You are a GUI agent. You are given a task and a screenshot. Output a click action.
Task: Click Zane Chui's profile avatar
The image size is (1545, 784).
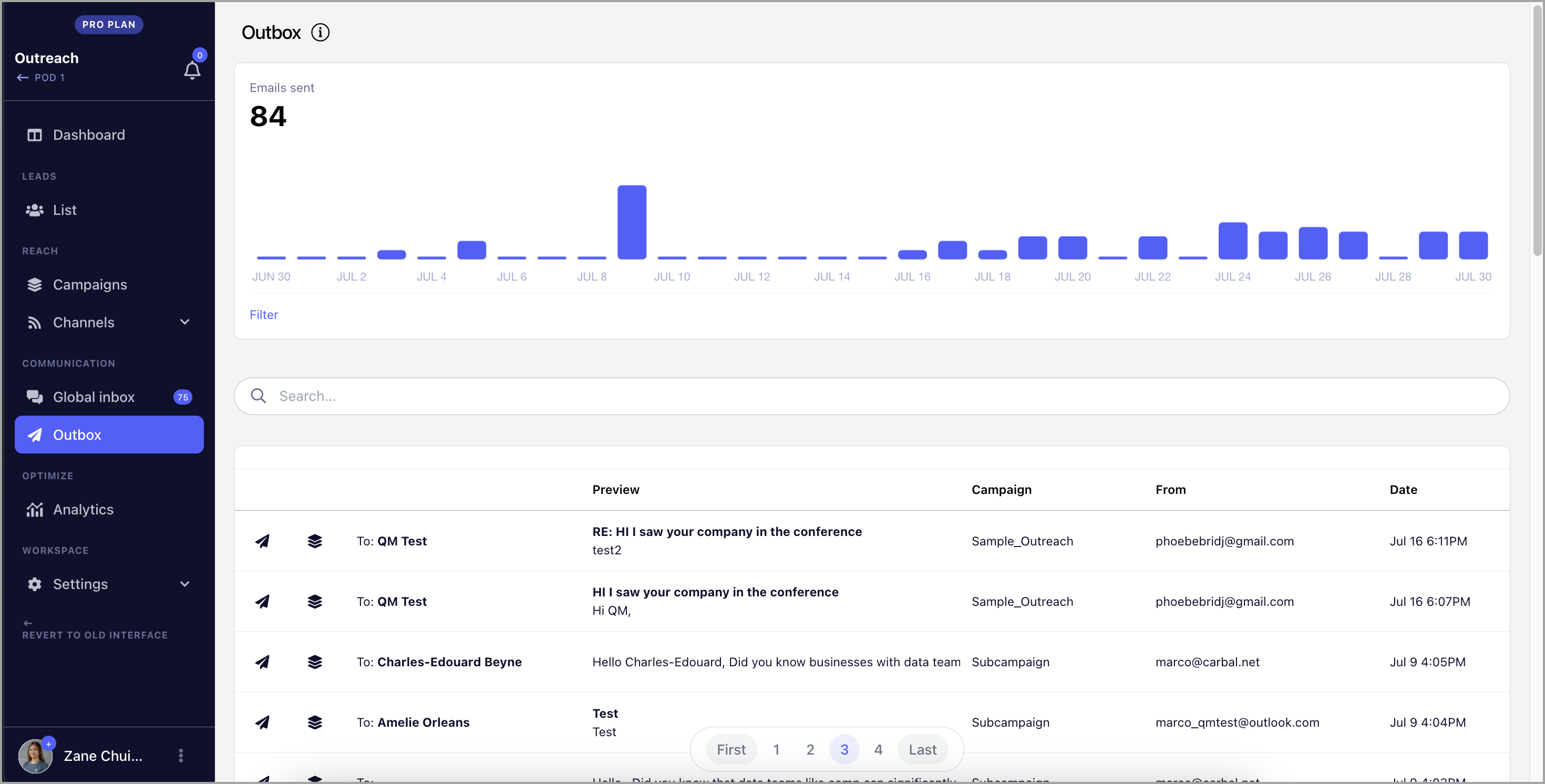pos(35,756)
